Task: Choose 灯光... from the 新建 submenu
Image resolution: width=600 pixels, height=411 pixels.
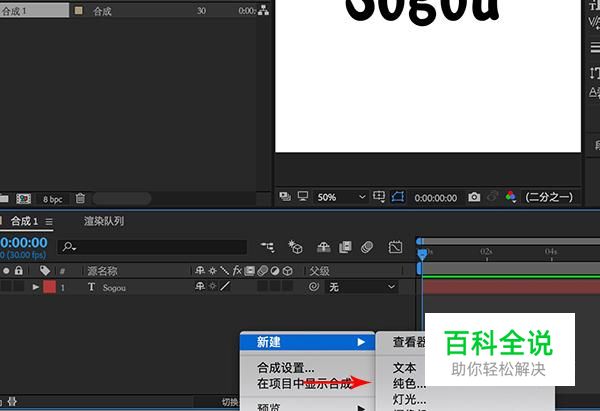Action: (409, 400)
